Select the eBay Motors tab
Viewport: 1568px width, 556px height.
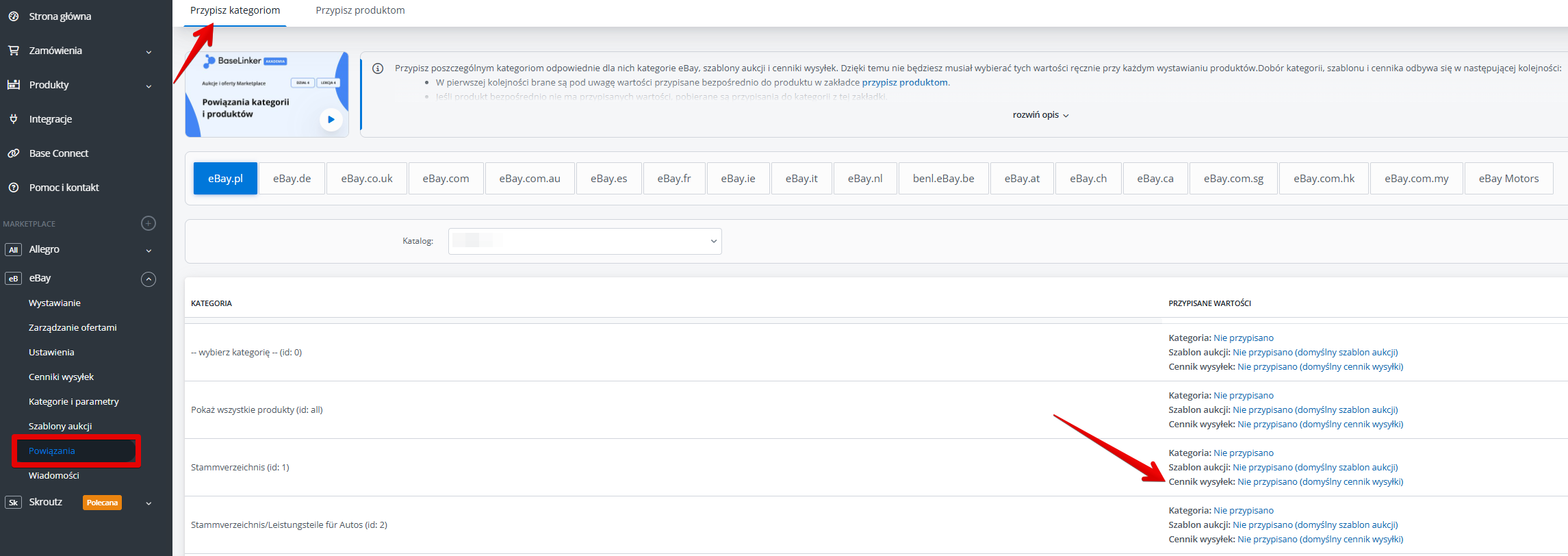[x=1508, y=179]
